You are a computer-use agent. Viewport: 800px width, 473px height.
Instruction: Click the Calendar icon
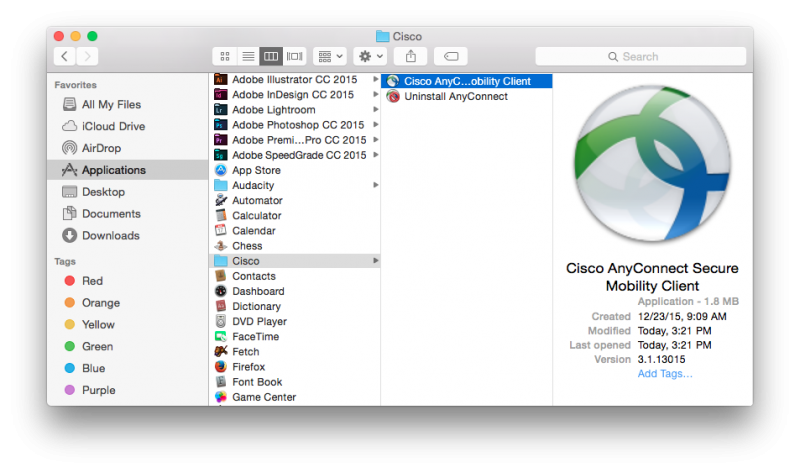pos(220,231)
